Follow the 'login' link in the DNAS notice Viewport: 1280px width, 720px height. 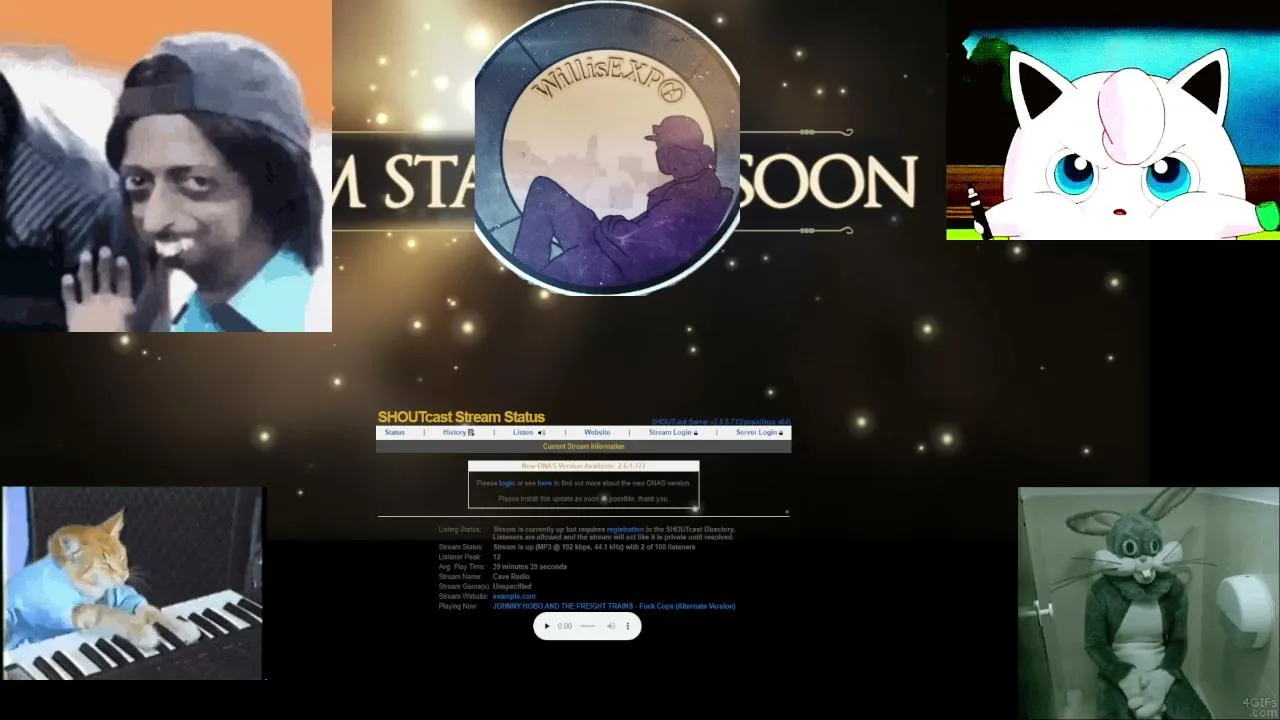(x=507, y=483)
